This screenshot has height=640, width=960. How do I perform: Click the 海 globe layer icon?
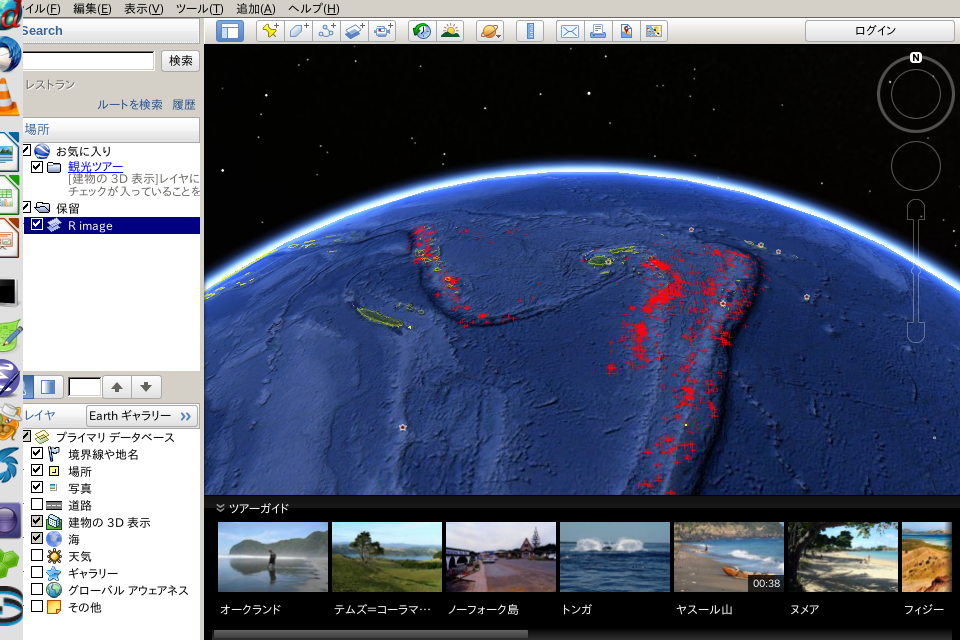[54, 539]
